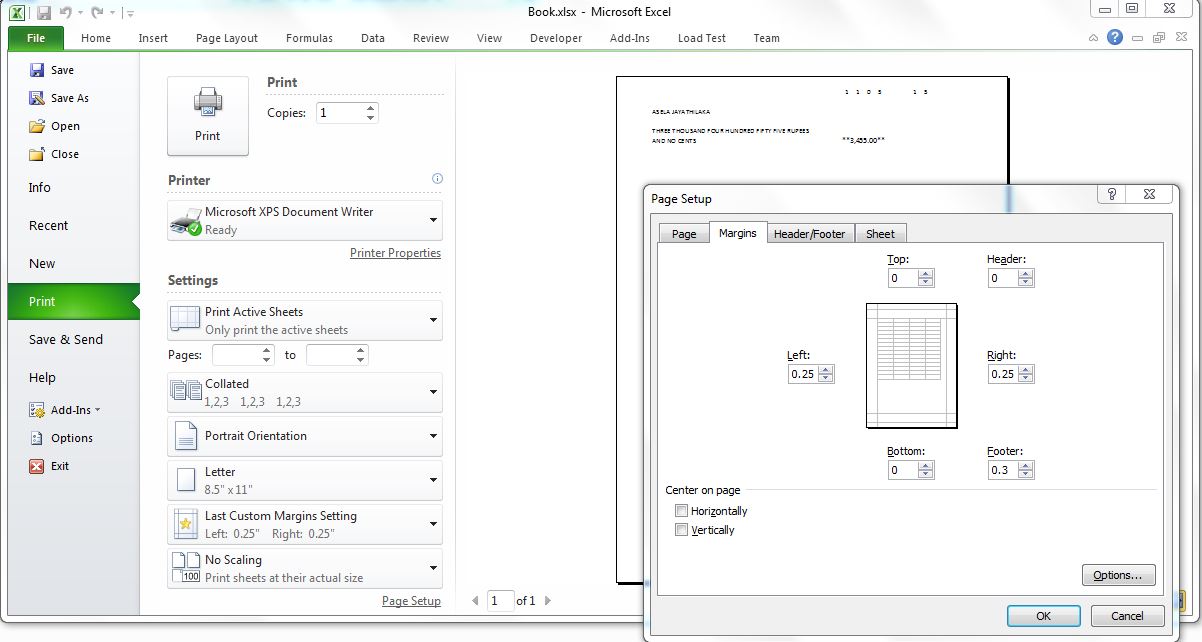Click the Footer margin input field

click(x=1003, y=470)
